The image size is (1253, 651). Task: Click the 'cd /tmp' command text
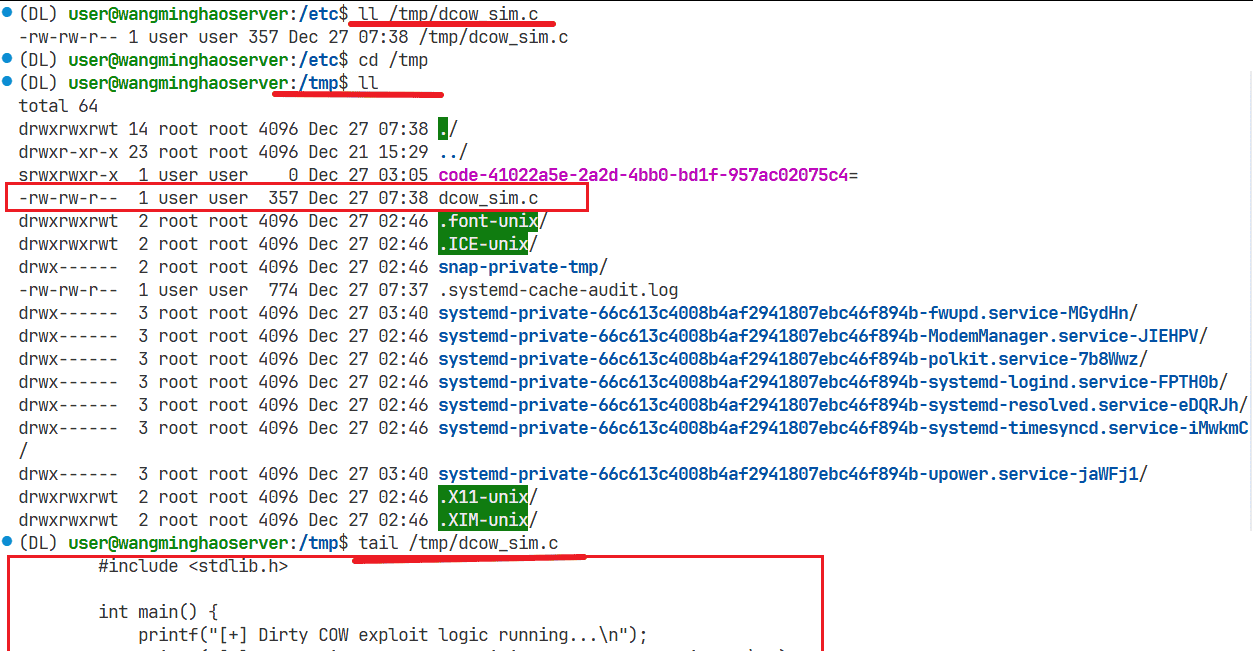393,60
